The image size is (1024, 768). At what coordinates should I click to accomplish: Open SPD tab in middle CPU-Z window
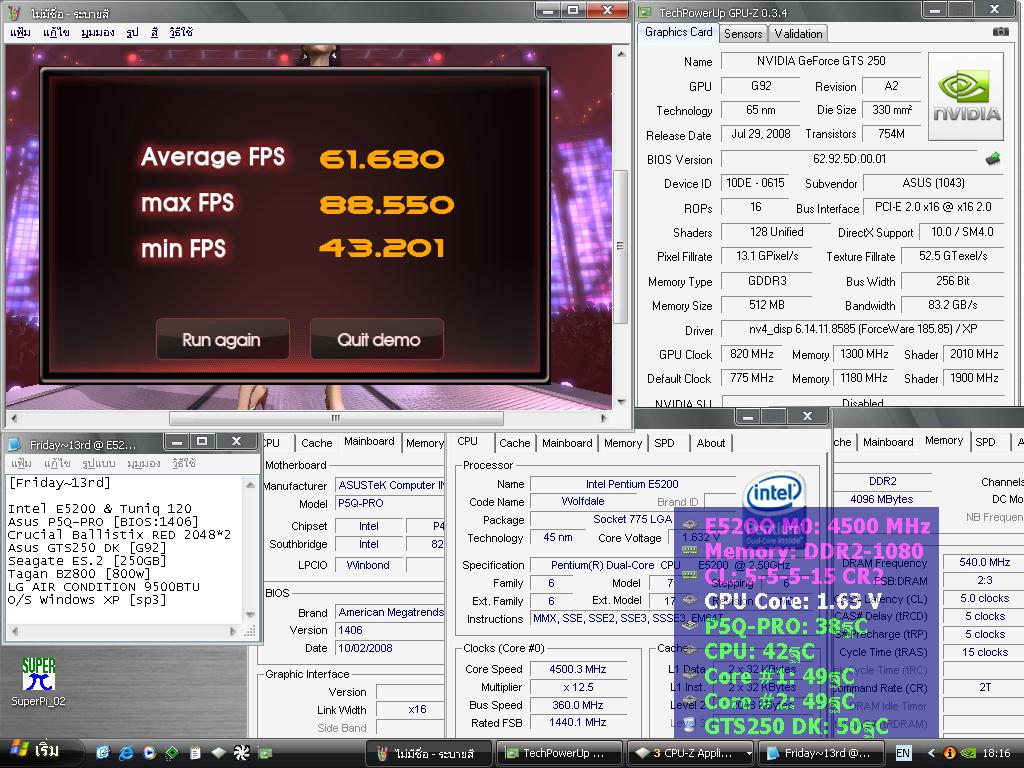click(x=664, y=443)
